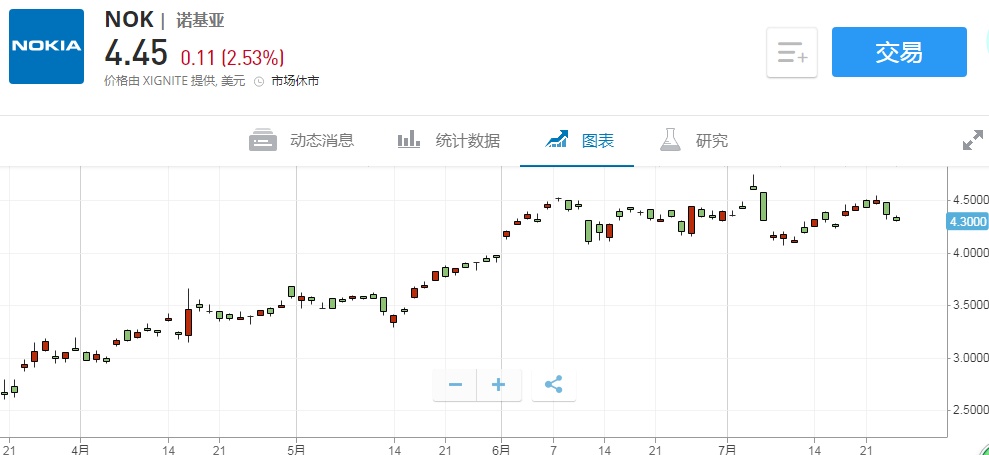Click the research flask icon
This screenshot has height=455, width=989.
coord(670,140)
